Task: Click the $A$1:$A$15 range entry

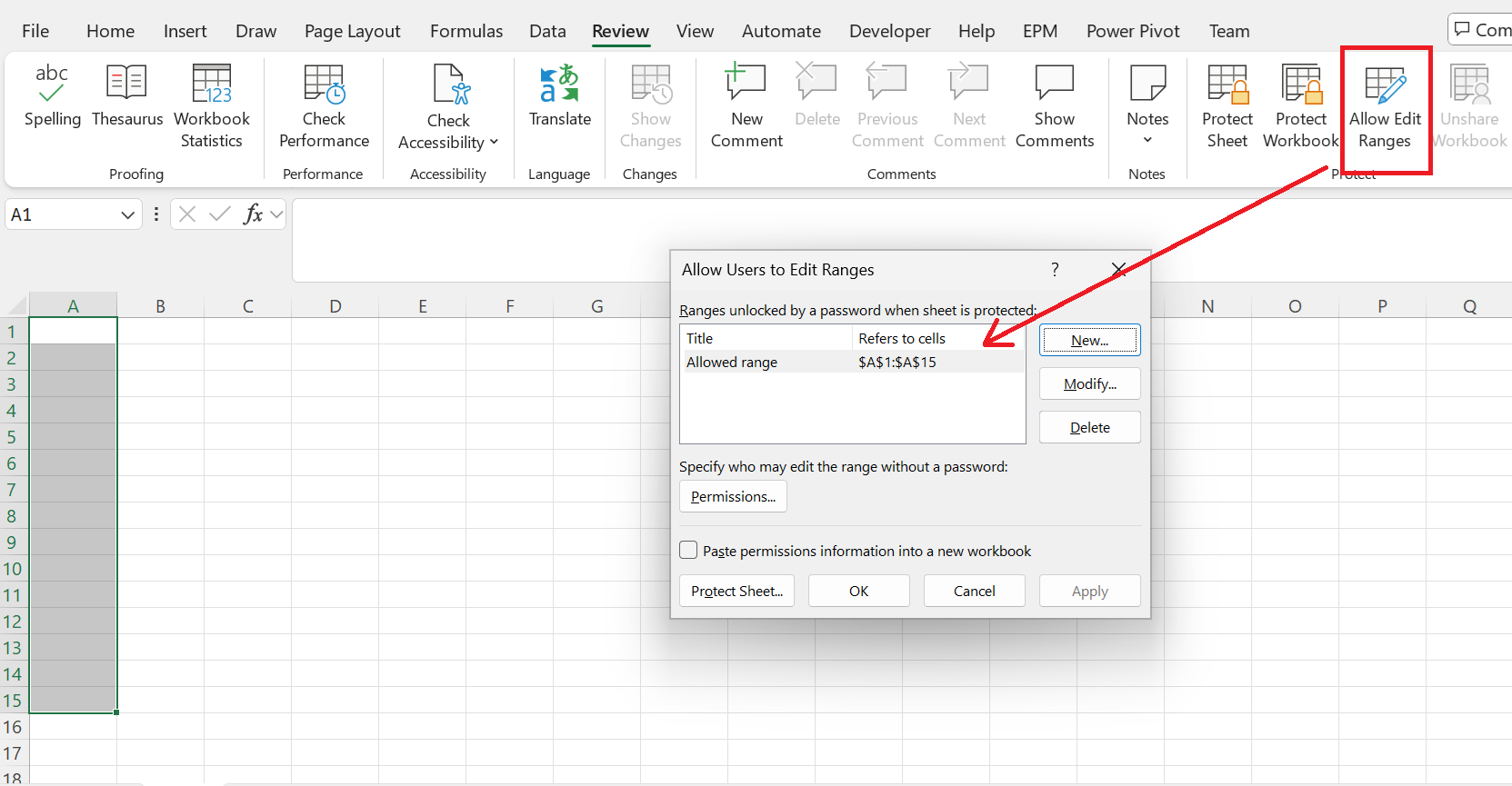Action: [897, 363]
